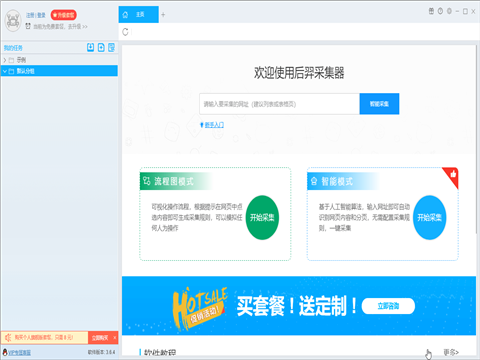Click the clock icon in the title bar
This screenshot has width=480, height=360.
pos(440,11)
